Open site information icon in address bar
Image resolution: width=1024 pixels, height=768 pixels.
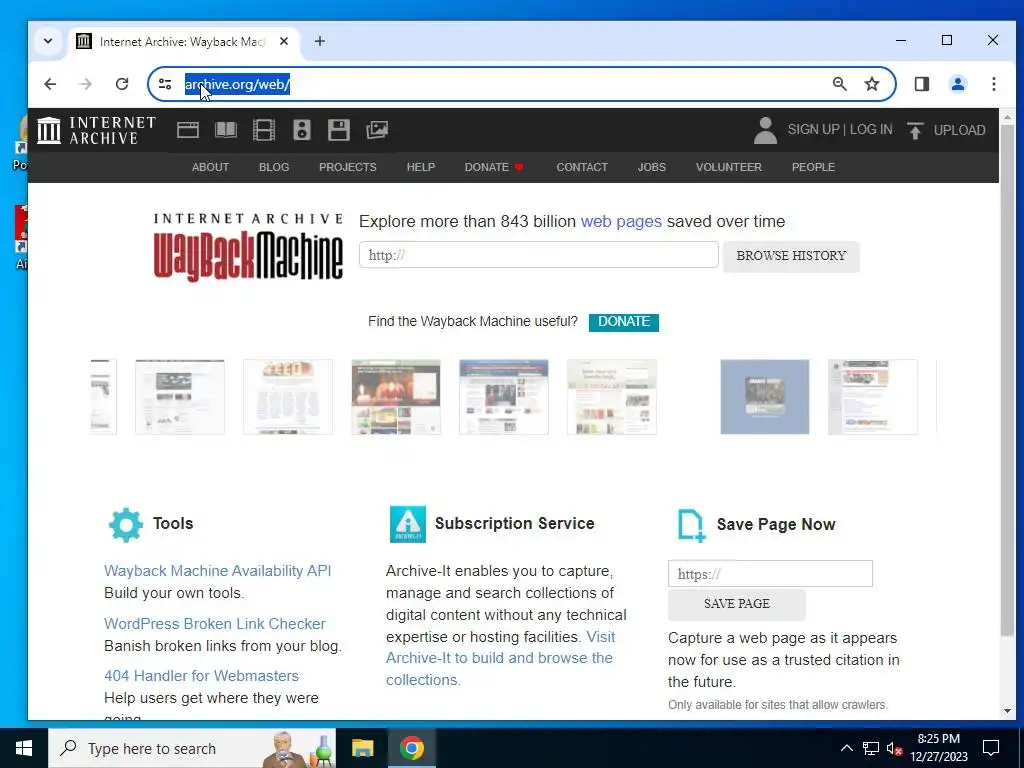165,84
